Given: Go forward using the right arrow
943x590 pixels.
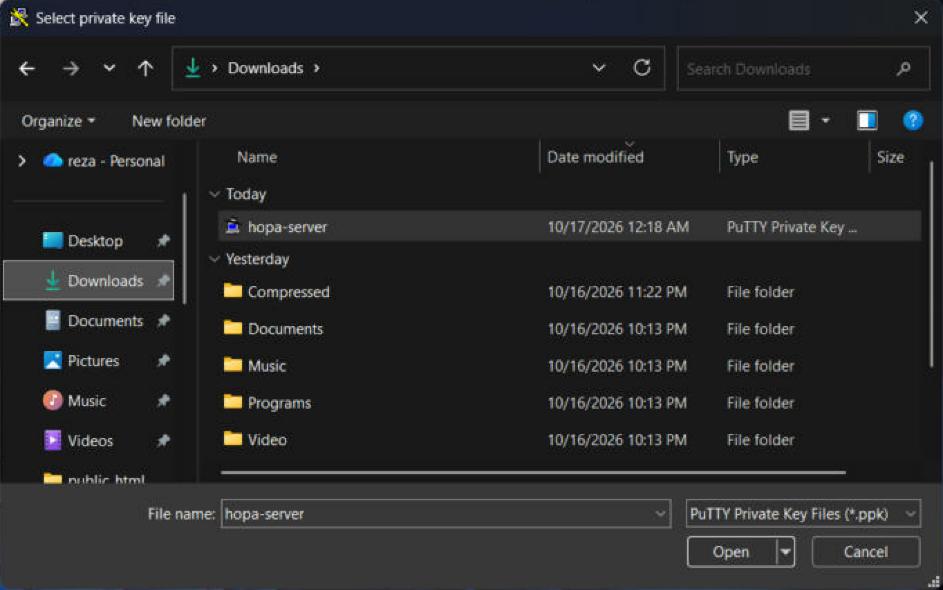Looking at the screenshot, I should click(70, 69).
